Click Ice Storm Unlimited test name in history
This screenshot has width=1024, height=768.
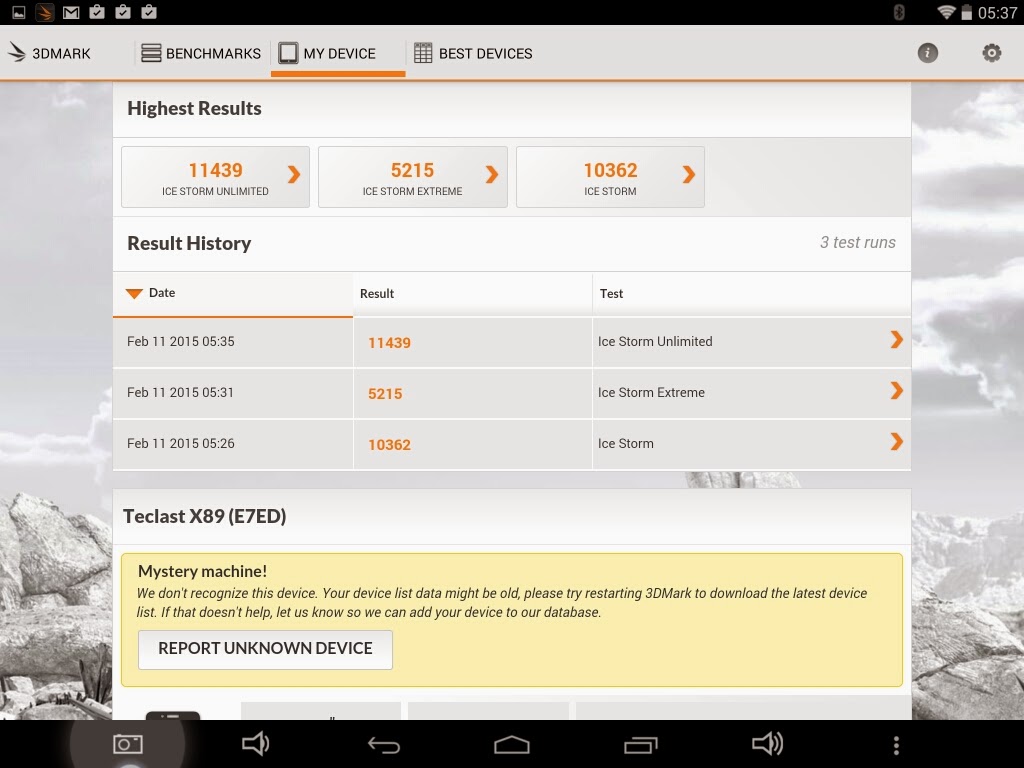655,342
